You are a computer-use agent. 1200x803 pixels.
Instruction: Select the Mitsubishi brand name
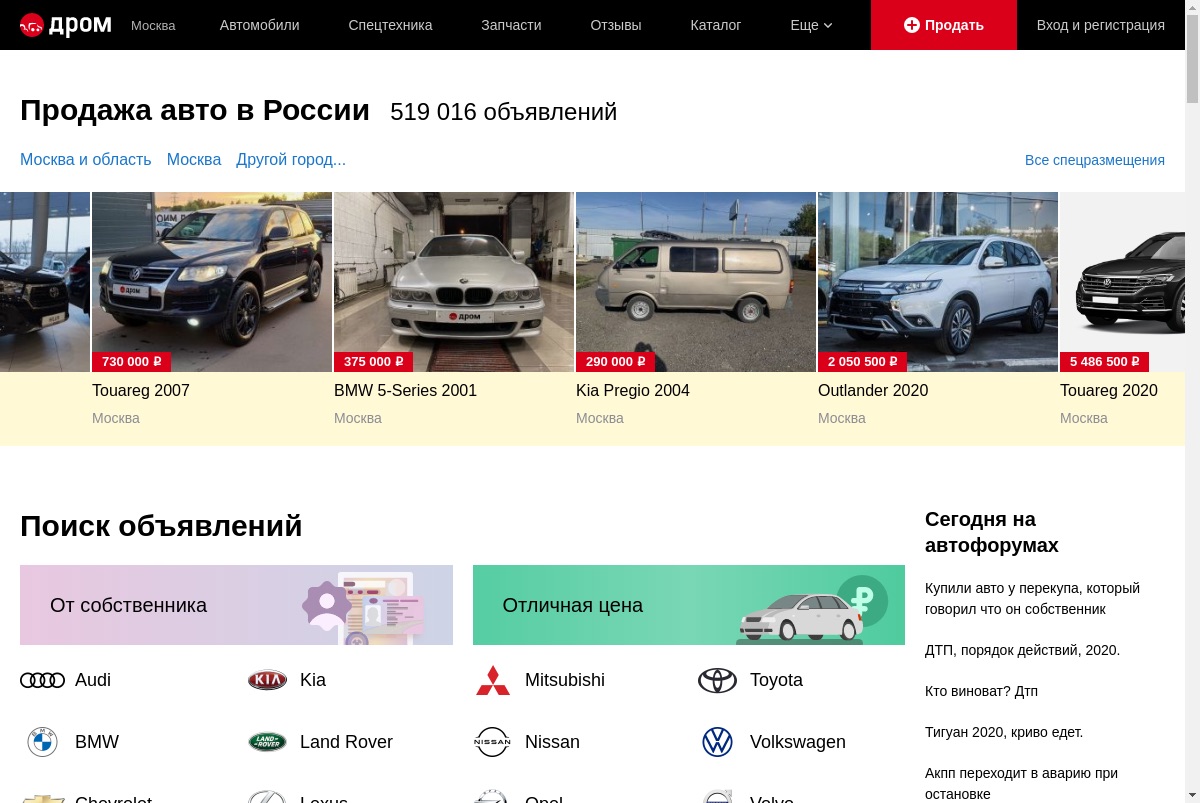(x=565, y=680)
